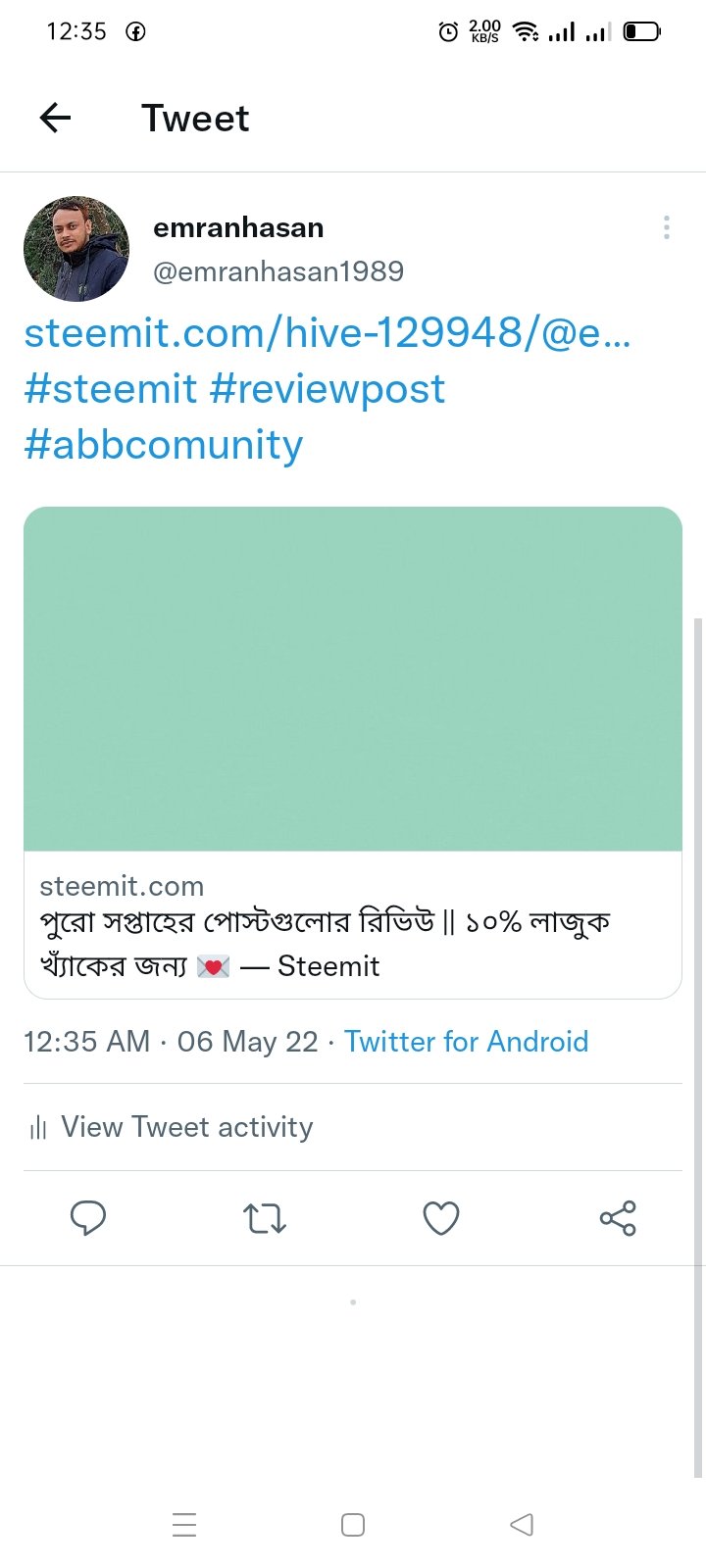Tap the share icon
This screenshot has width=706, height=1568.
pos(618,1218)
